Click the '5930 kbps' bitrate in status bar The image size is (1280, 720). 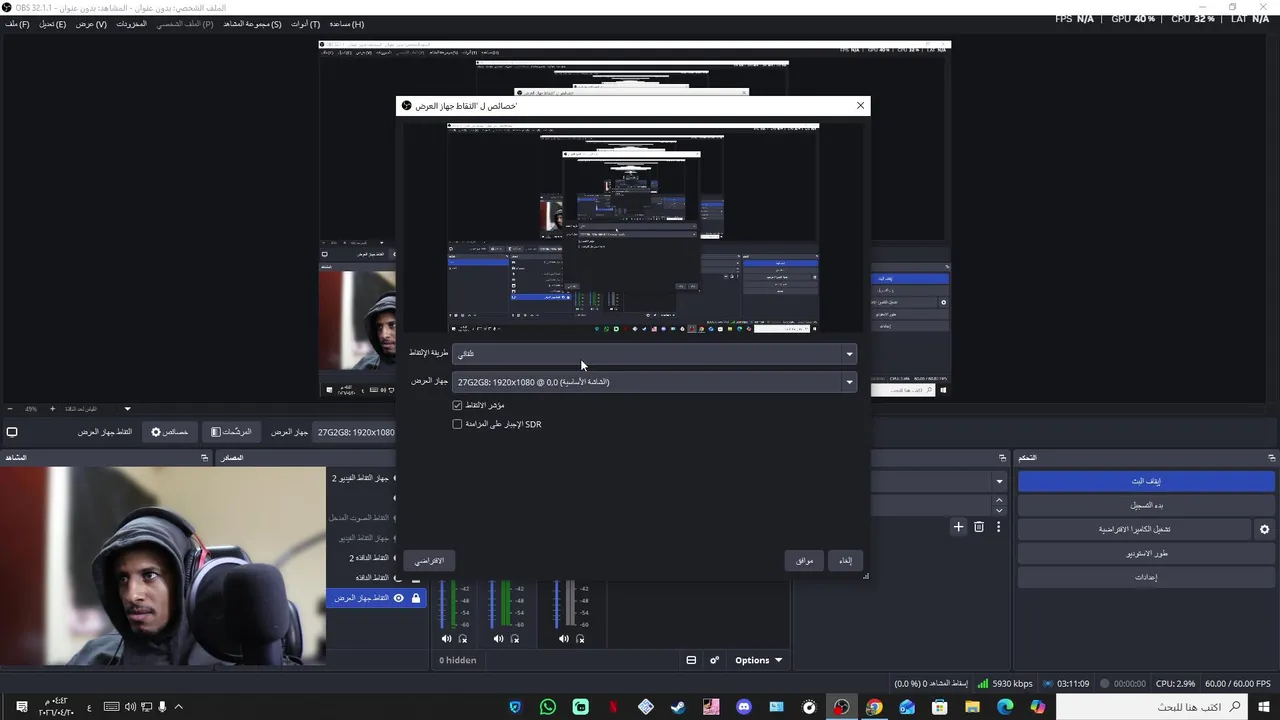tap(1012, 684)
